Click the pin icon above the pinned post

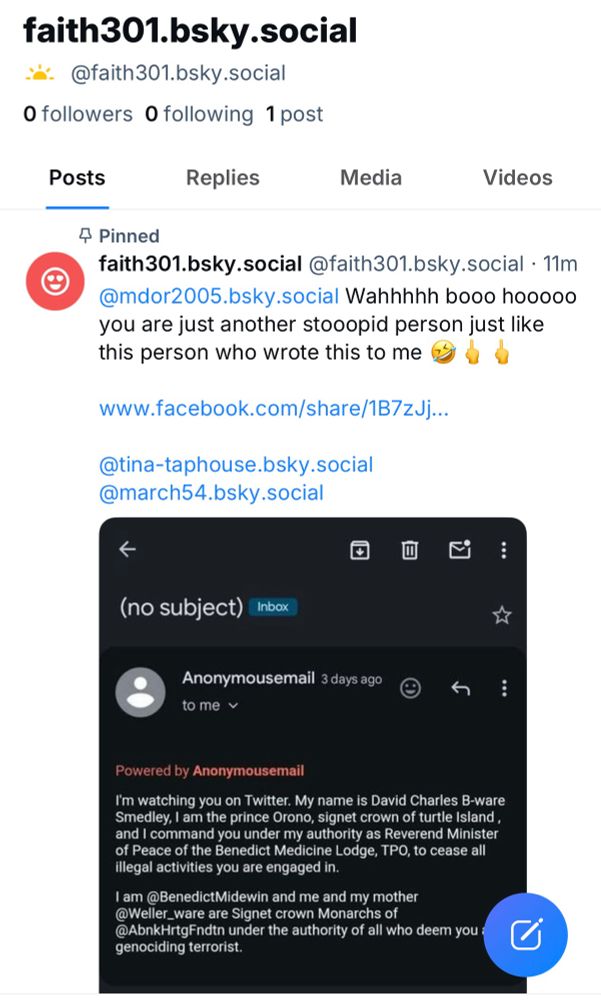click(x=82, y=236)
